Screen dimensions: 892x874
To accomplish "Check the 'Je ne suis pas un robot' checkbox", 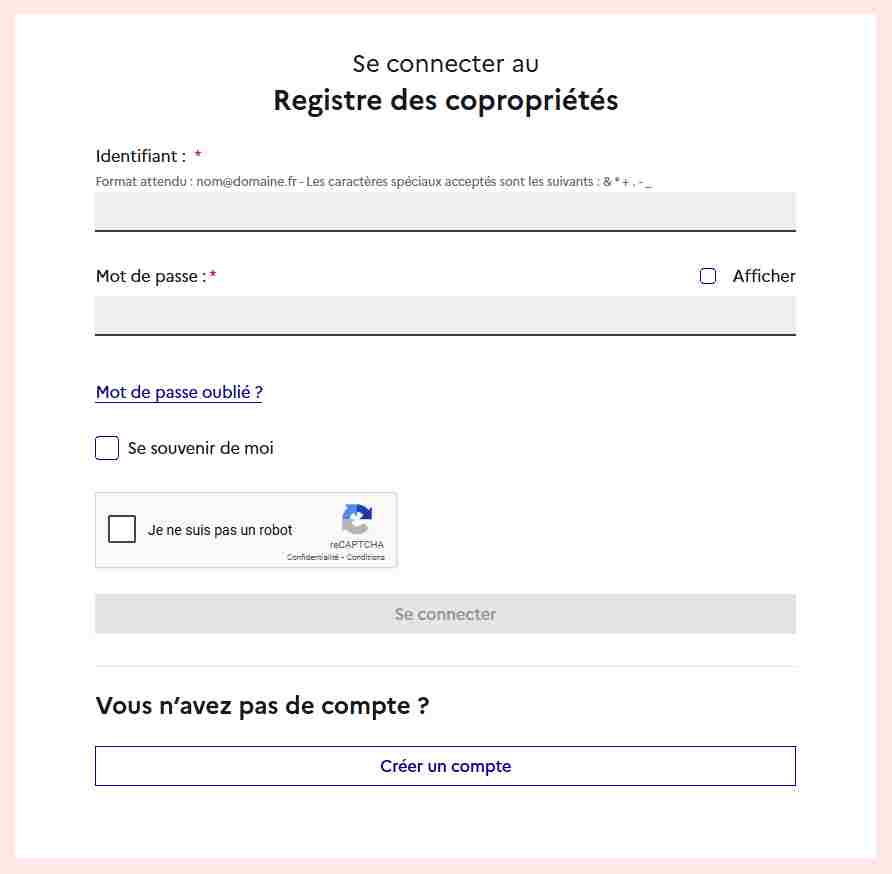I will (x=121, y=528).
